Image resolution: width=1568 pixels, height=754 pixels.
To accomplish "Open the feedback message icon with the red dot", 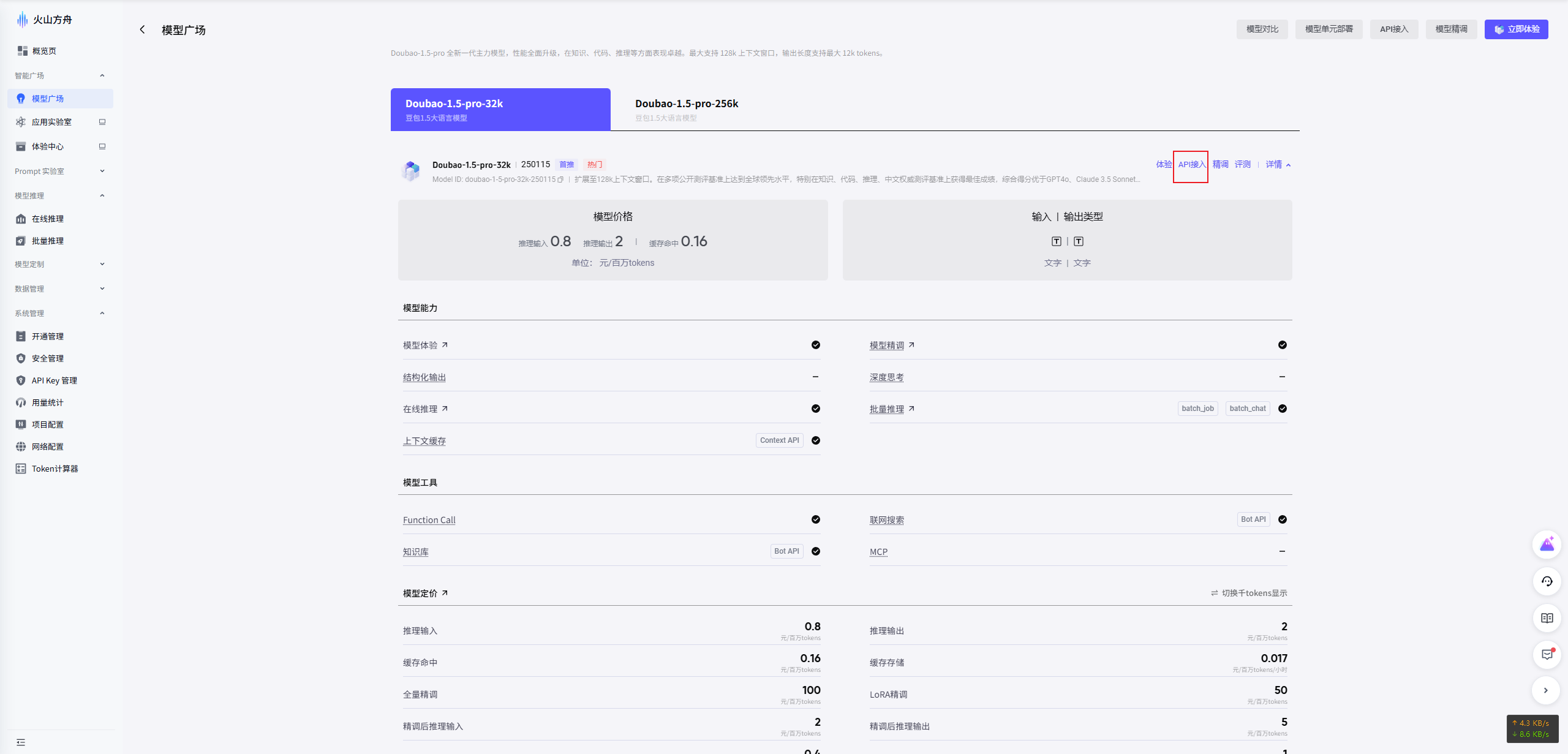I will [1547, 654].
